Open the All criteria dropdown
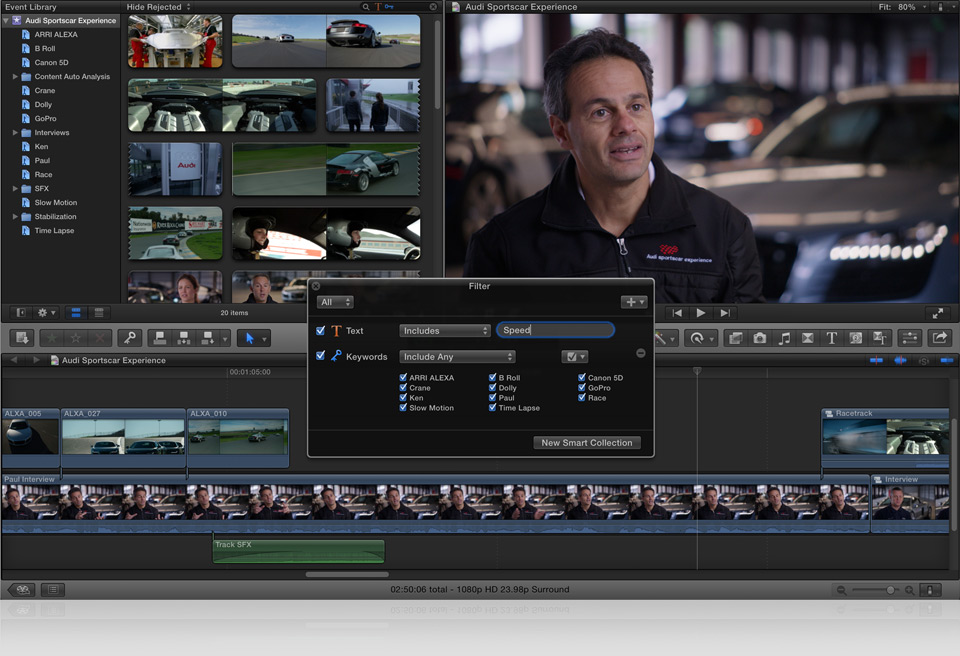The image size is (960, 656). pos(335,302)
